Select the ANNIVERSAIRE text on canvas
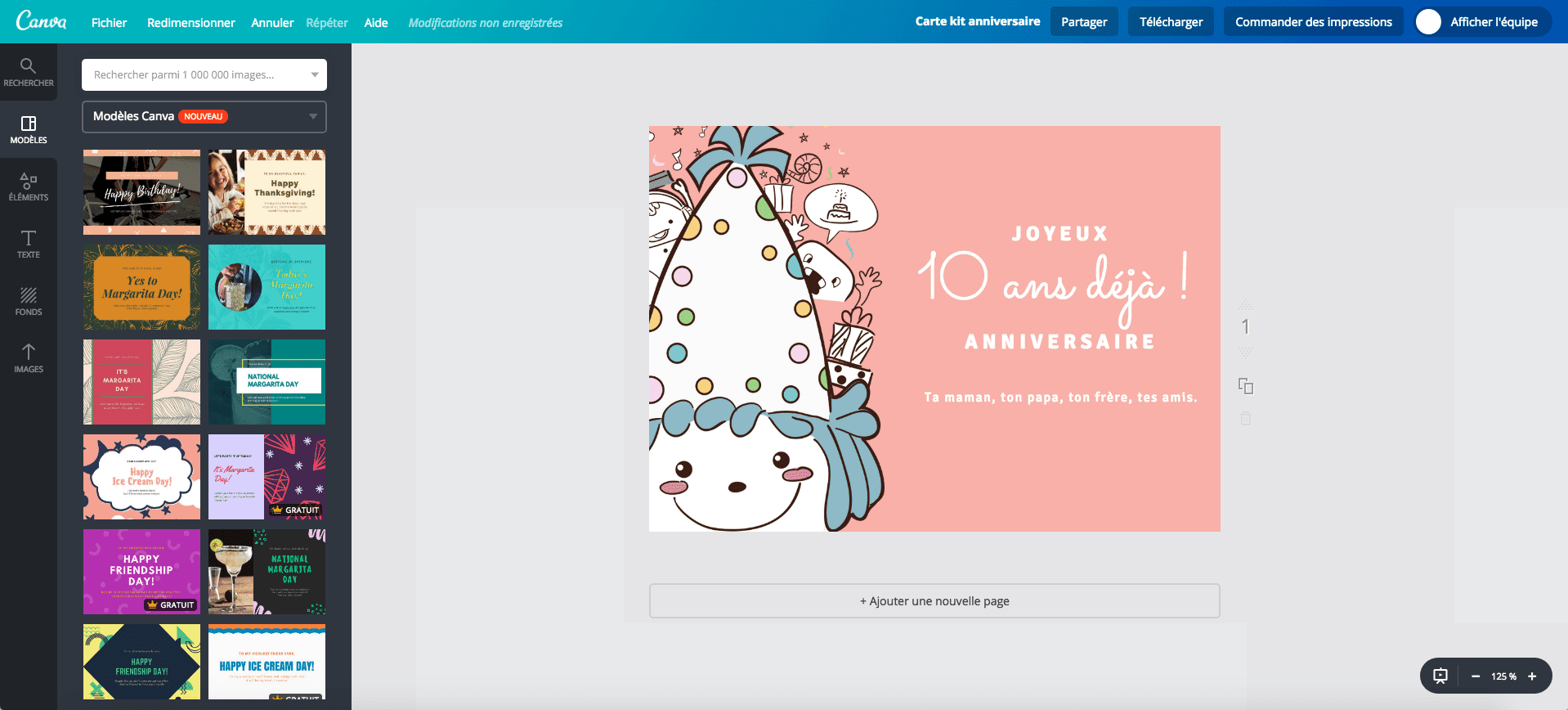 (1060, 342)
